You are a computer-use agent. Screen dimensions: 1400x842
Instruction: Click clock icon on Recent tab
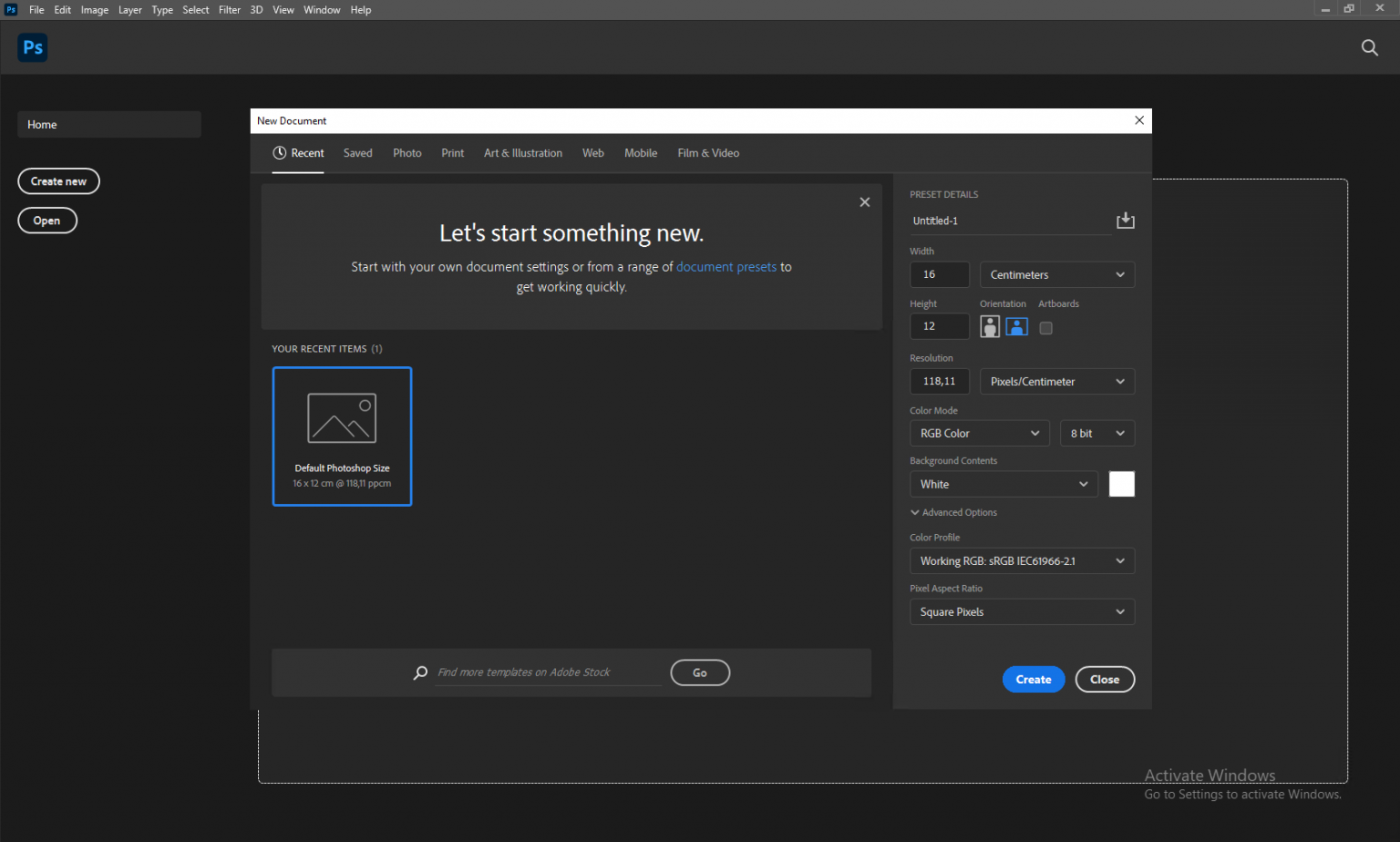click(280, 153)
